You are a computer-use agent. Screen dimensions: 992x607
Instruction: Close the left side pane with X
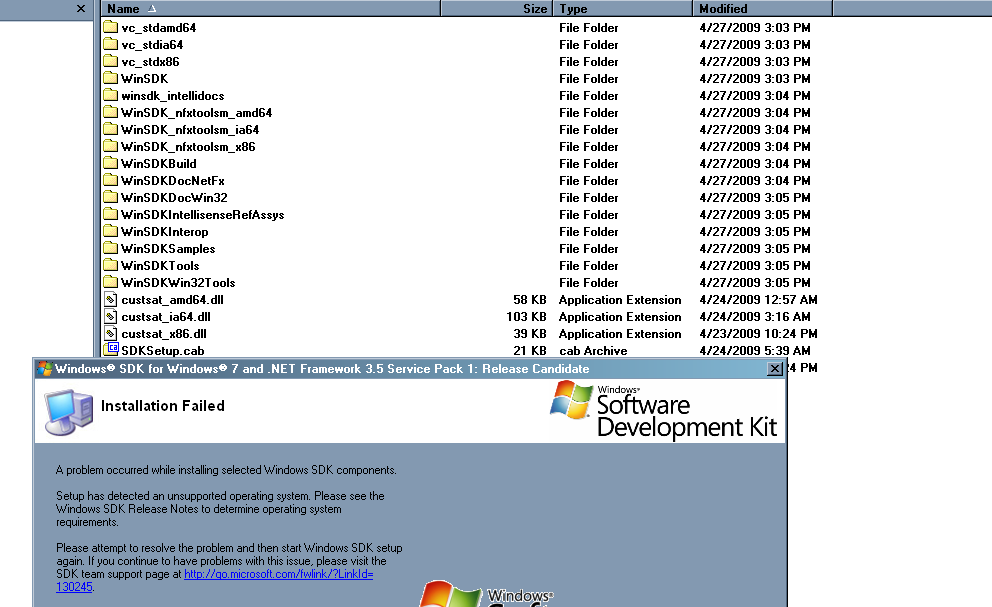coord(80,9)
